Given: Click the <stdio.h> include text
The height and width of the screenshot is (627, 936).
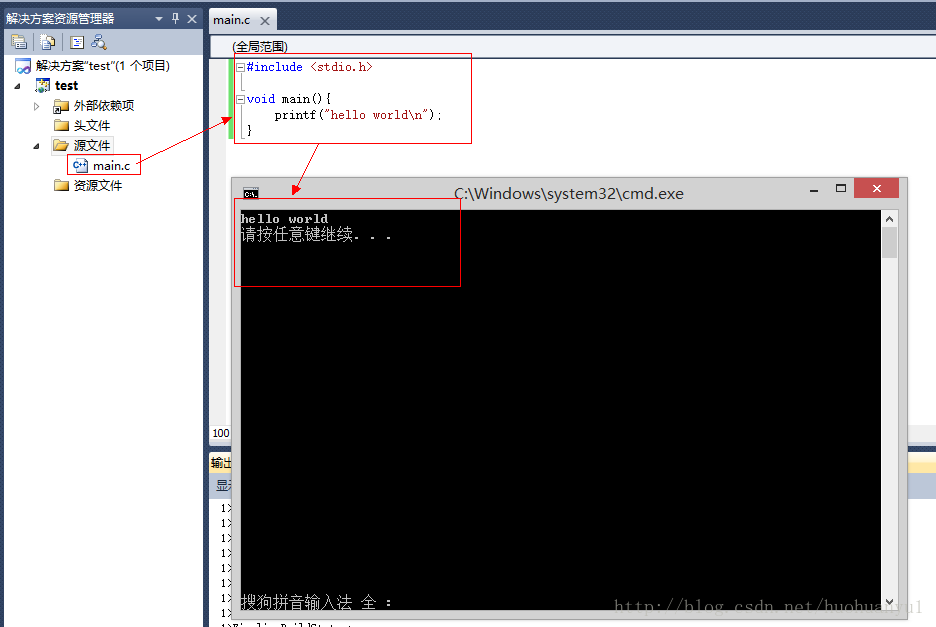Looking at the screenshot, I should pos(341,67).
